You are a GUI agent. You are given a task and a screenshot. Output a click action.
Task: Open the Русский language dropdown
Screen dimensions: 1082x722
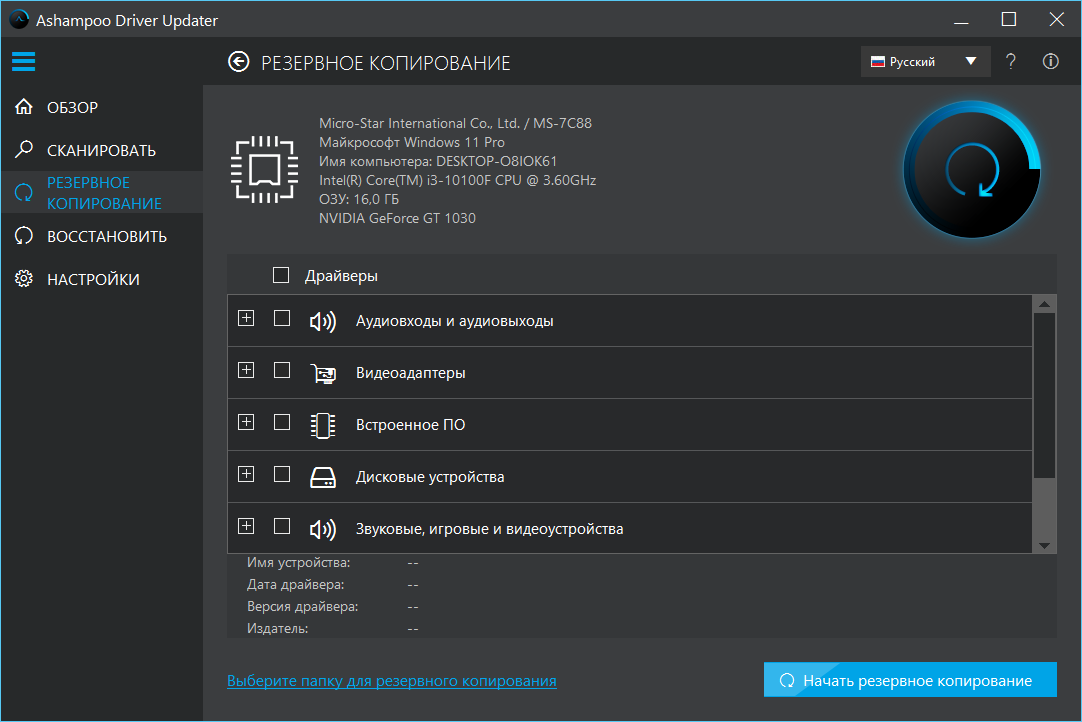pos(925,61)
